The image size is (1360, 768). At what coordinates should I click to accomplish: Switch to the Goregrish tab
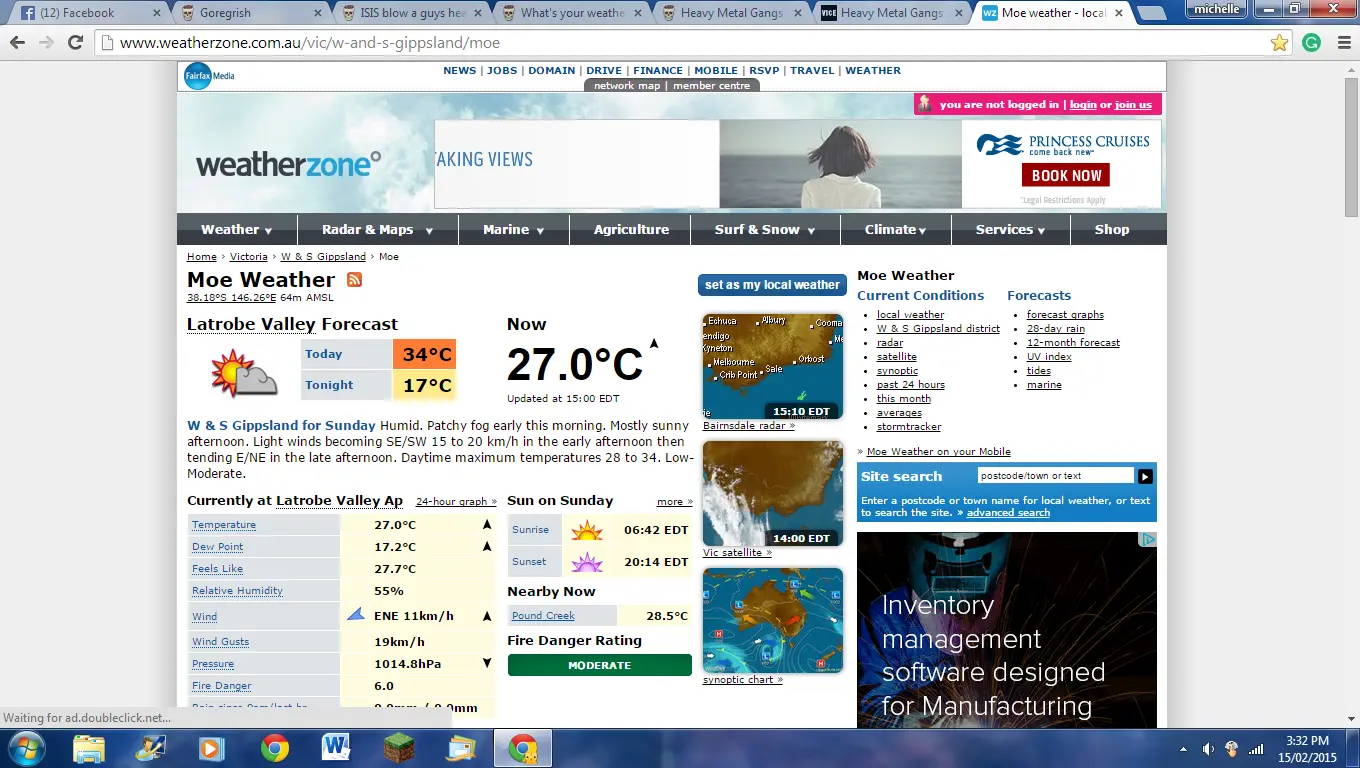coord(250,13)
